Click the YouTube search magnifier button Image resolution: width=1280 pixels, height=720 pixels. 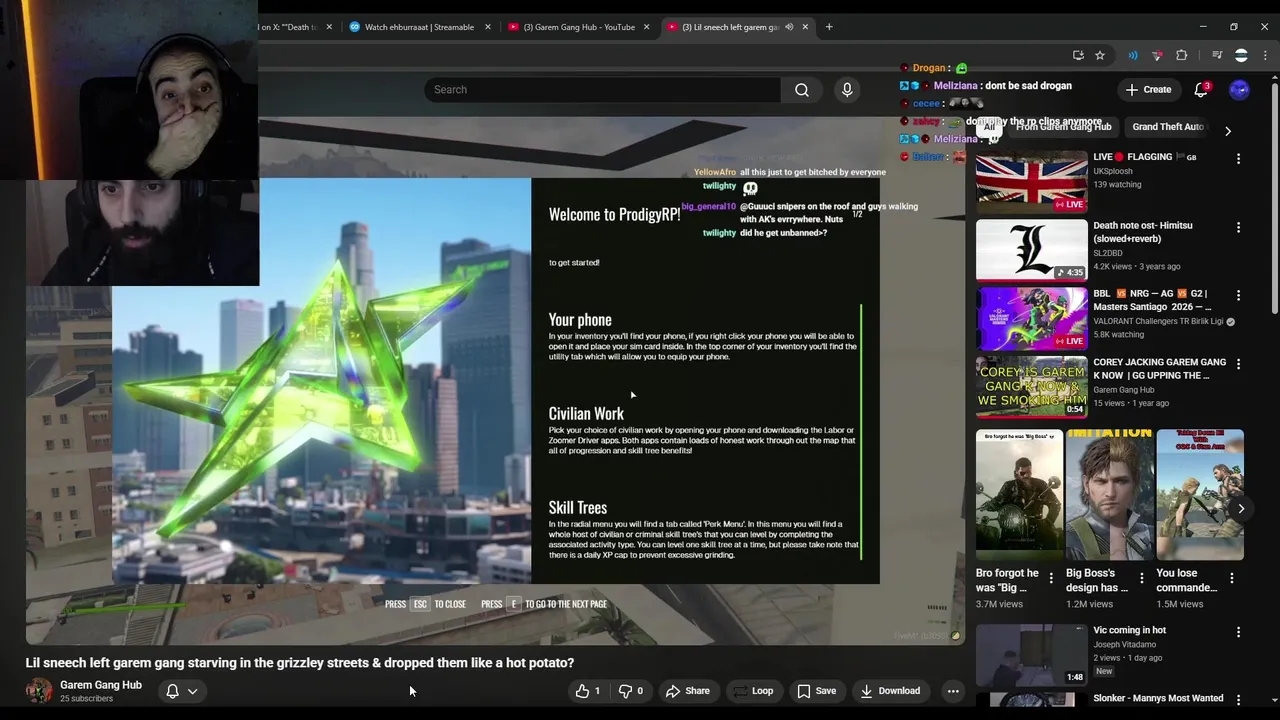pos(802,90)
